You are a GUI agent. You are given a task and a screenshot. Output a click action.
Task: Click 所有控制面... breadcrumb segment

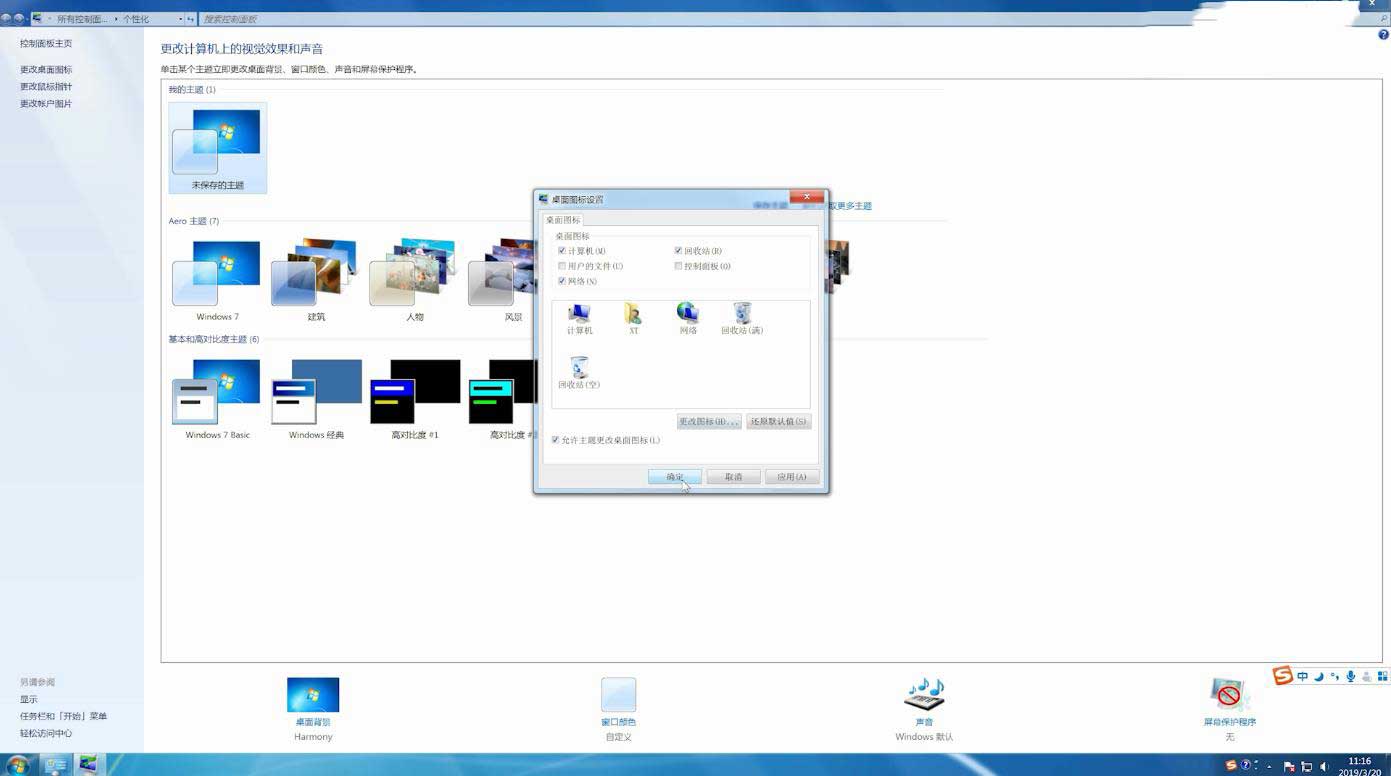(x=82, y=19)
